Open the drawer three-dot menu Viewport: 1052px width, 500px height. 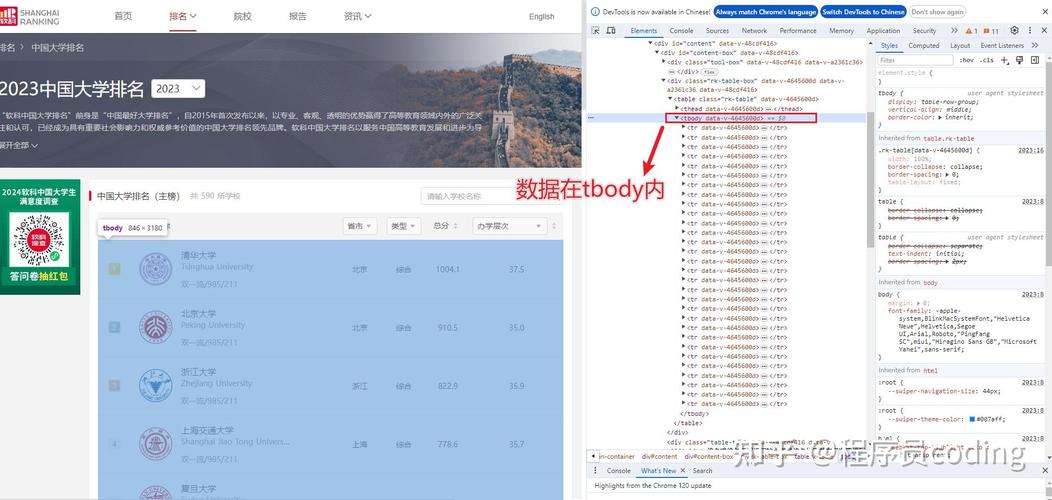(x=594, y=470)
